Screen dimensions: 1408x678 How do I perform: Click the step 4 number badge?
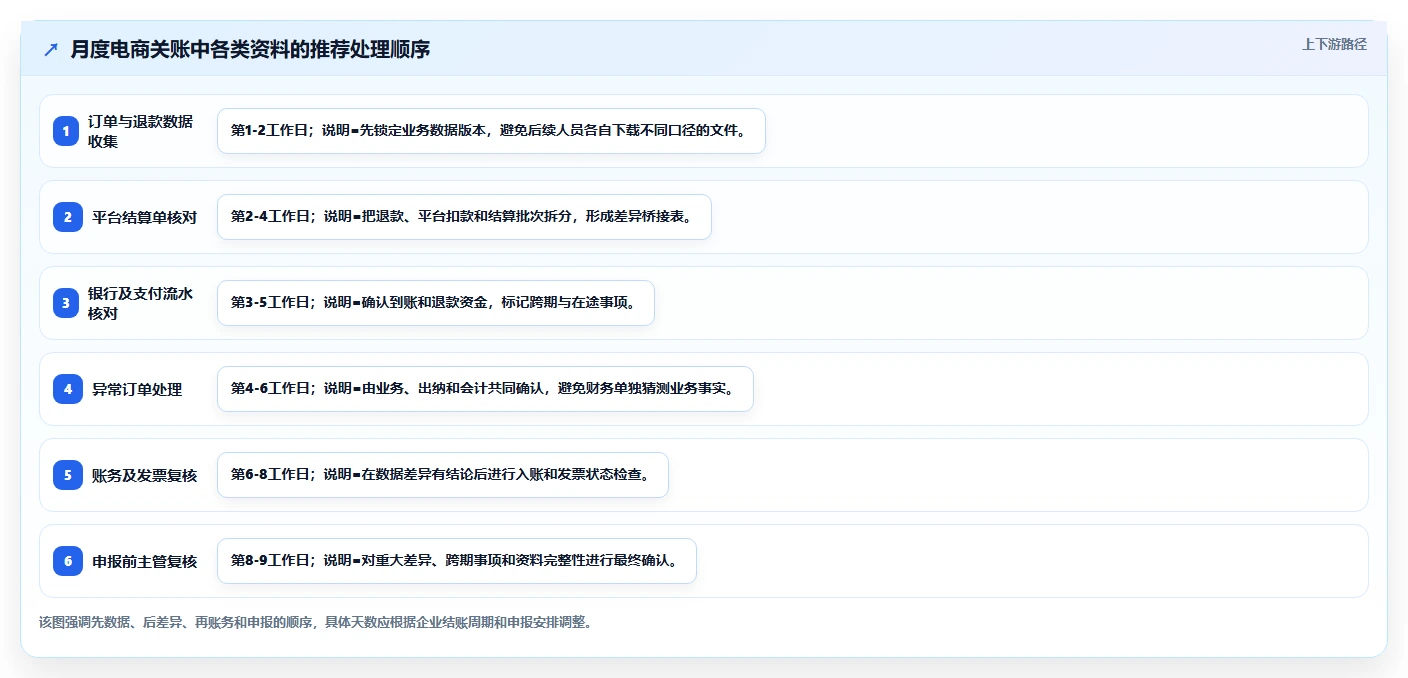(68, 389)
